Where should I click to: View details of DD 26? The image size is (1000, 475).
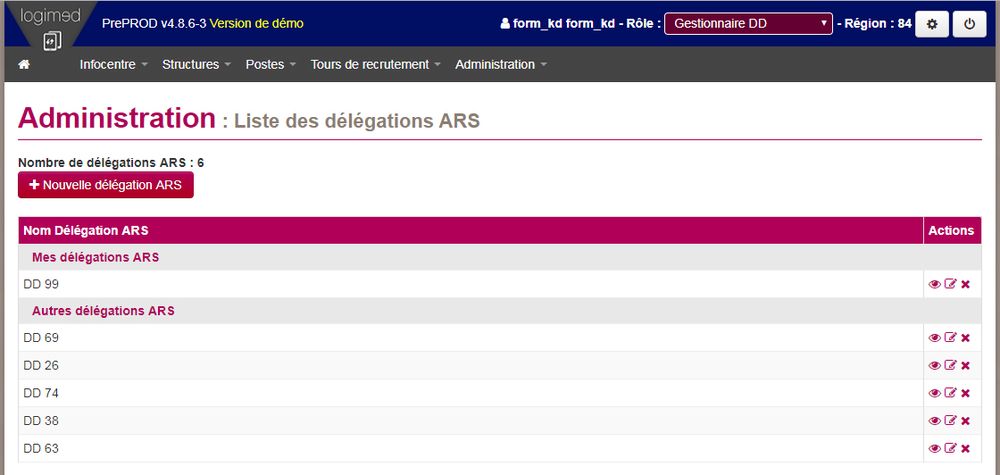pyautogui.click(x=934, y=365)
